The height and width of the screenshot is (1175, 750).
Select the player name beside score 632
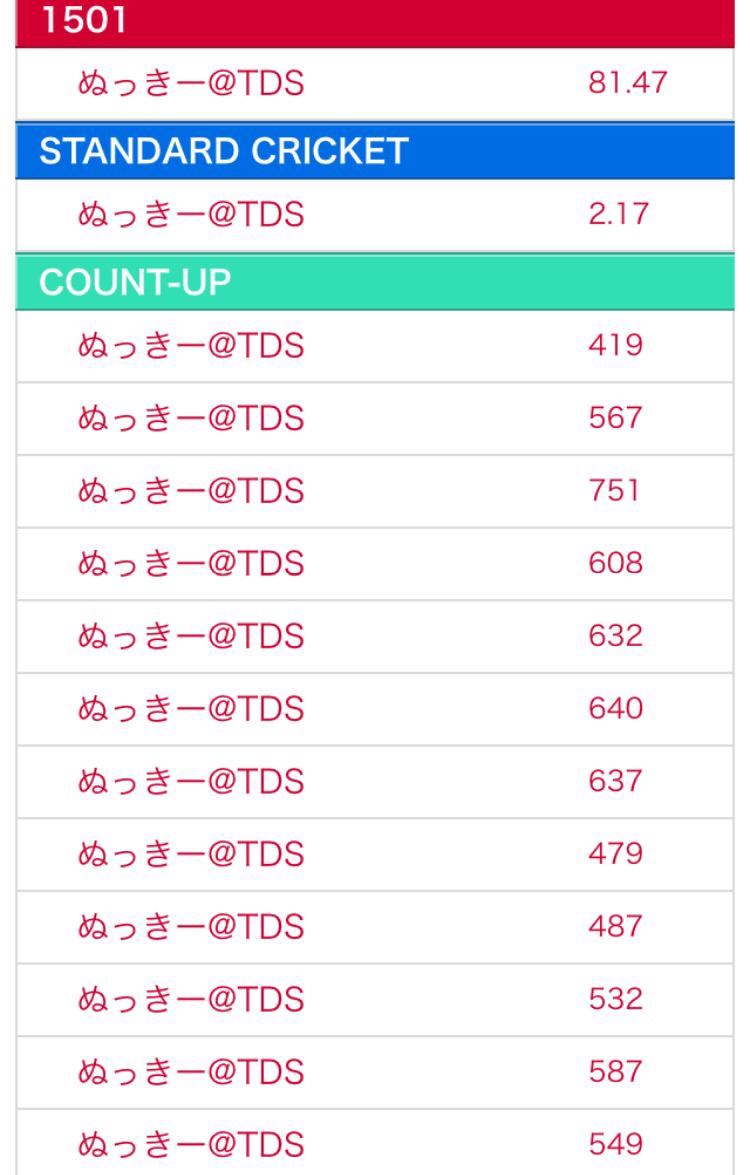pyautogui.click(x=190, y=637)
